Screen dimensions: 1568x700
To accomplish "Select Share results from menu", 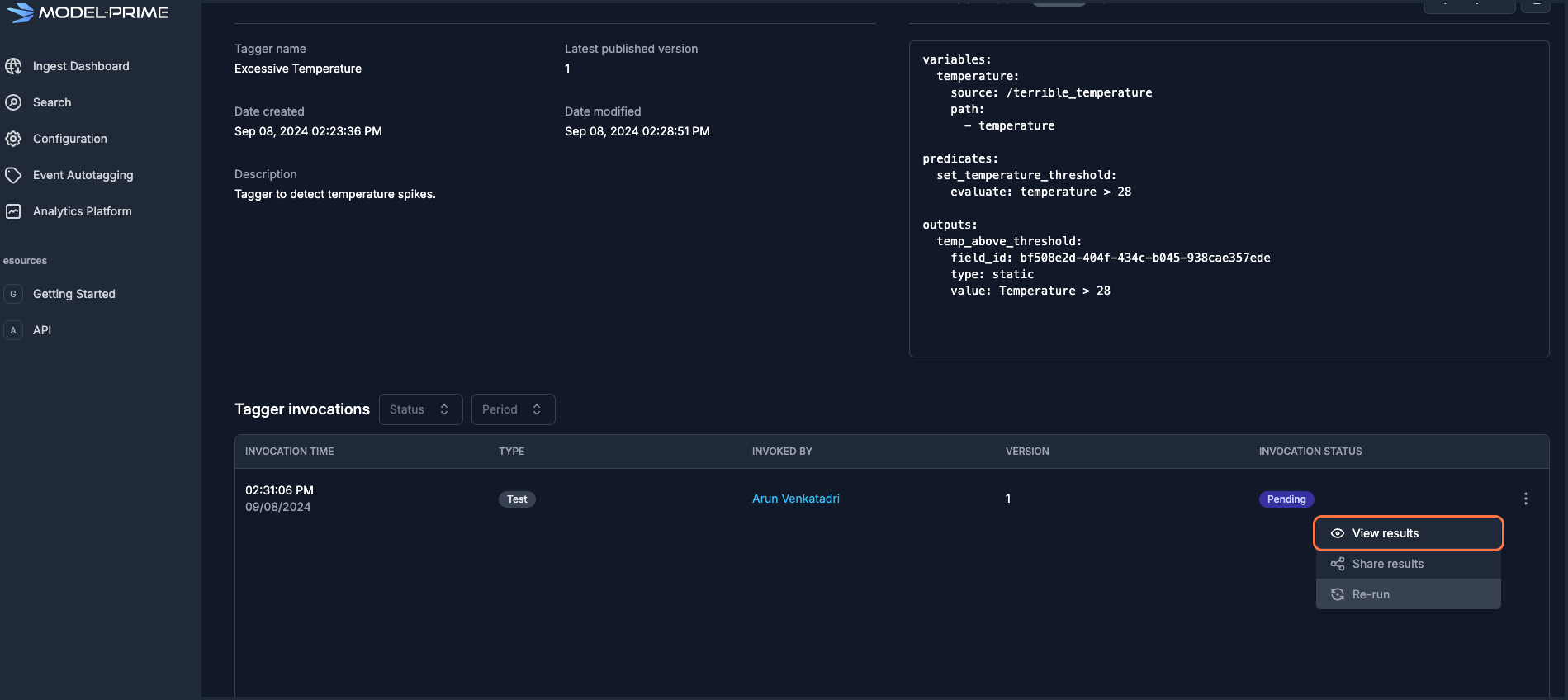I will coord(1409,564).
